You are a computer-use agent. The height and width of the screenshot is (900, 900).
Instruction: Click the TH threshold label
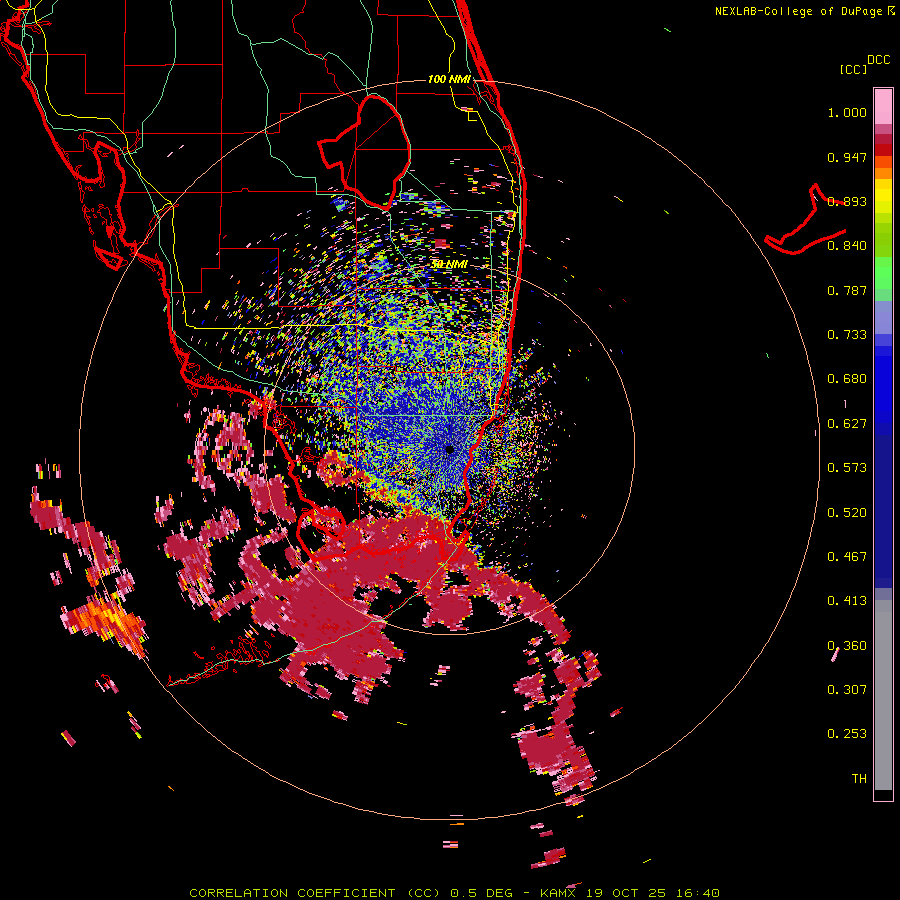point(859,779)
